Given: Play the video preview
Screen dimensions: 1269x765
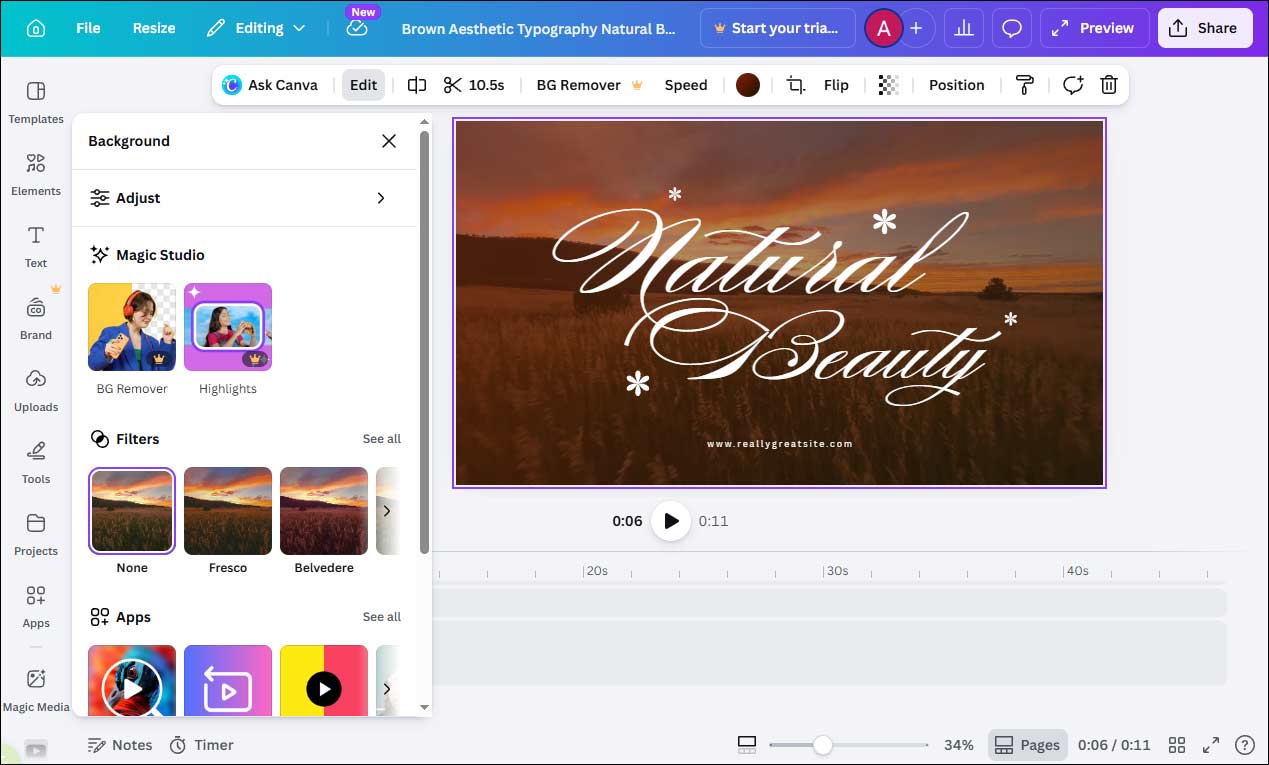Looking at the screenshot, I should click(x=670, y=520).
